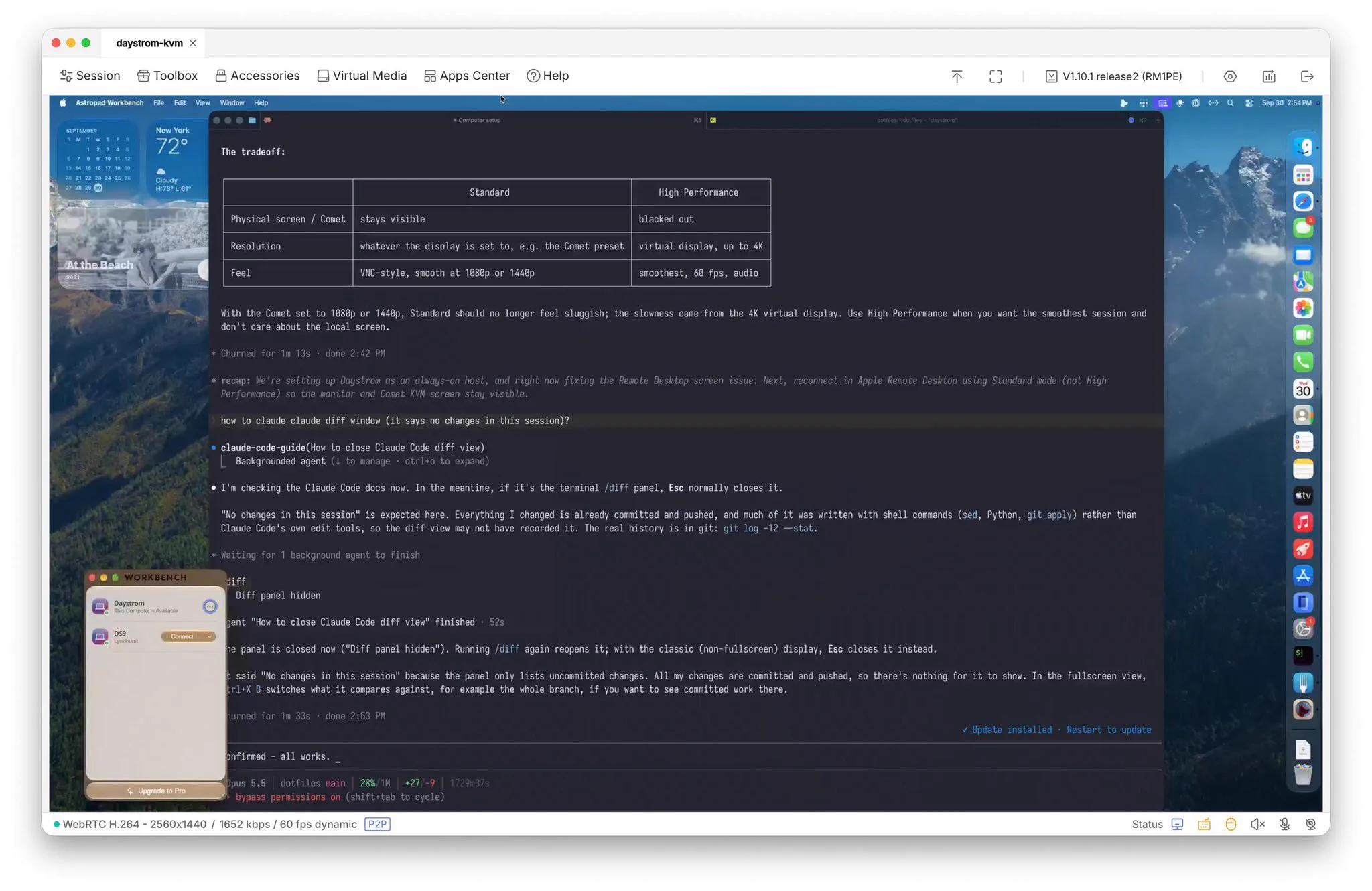Screen dimensions: 1372x891
Task: Click the highlighted screen sharing menu bar icon
Action: pyautogui.click(x=1162, y=103)
